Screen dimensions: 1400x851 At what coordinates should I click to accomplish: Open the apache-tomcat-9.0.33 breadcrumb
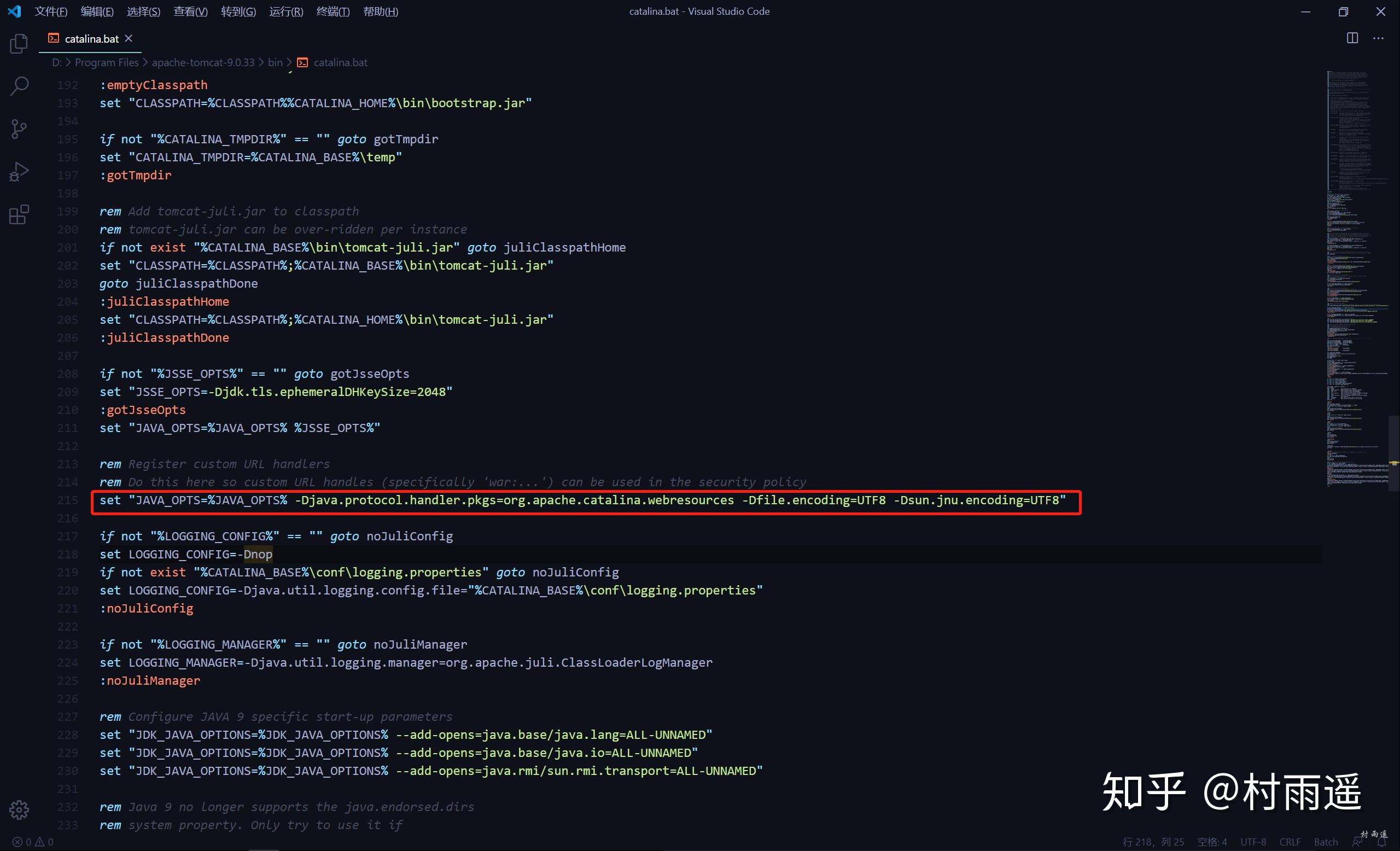203,62
